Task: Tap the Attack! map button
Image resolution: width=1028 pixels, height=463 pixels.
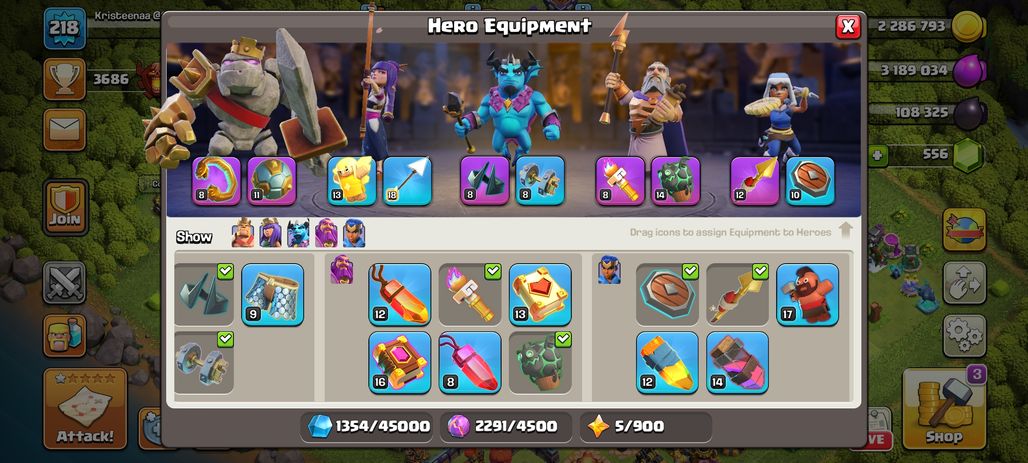Action: click(x=85, y=408)
